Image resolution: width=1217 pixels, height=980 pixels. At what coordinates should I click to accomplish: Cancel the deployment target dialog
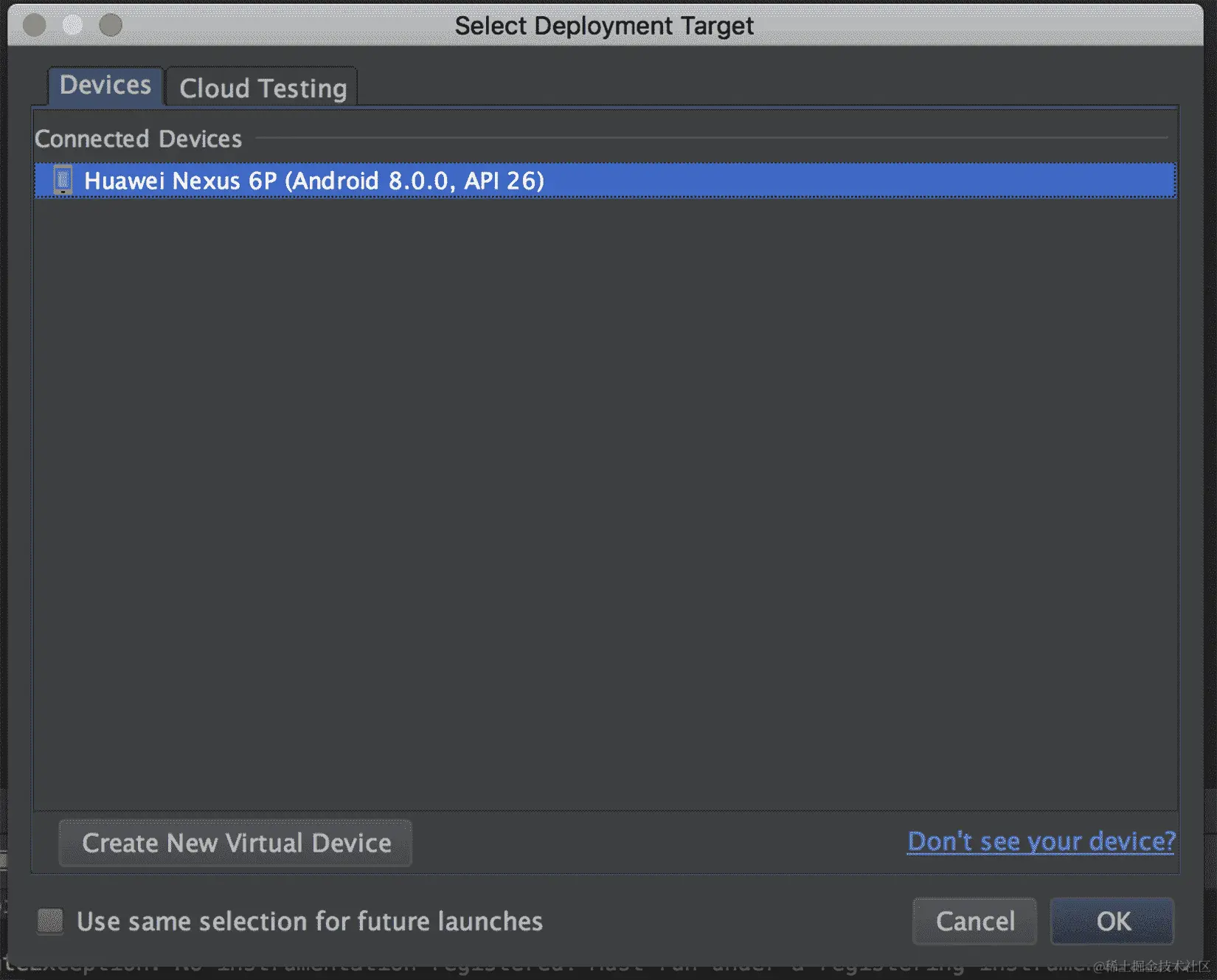(x=974, y=921)
